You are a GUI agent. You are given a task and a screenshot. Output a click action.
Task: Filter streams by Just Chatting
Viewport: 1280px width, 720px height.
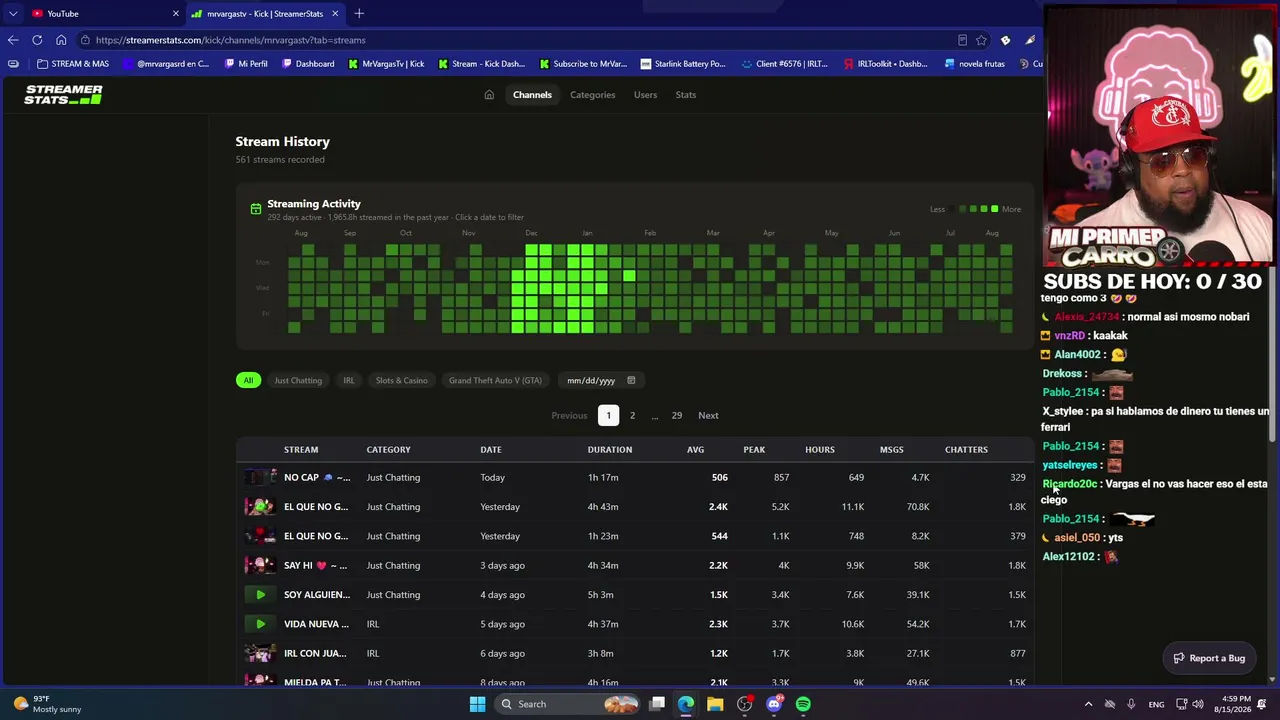click(298, 380)
